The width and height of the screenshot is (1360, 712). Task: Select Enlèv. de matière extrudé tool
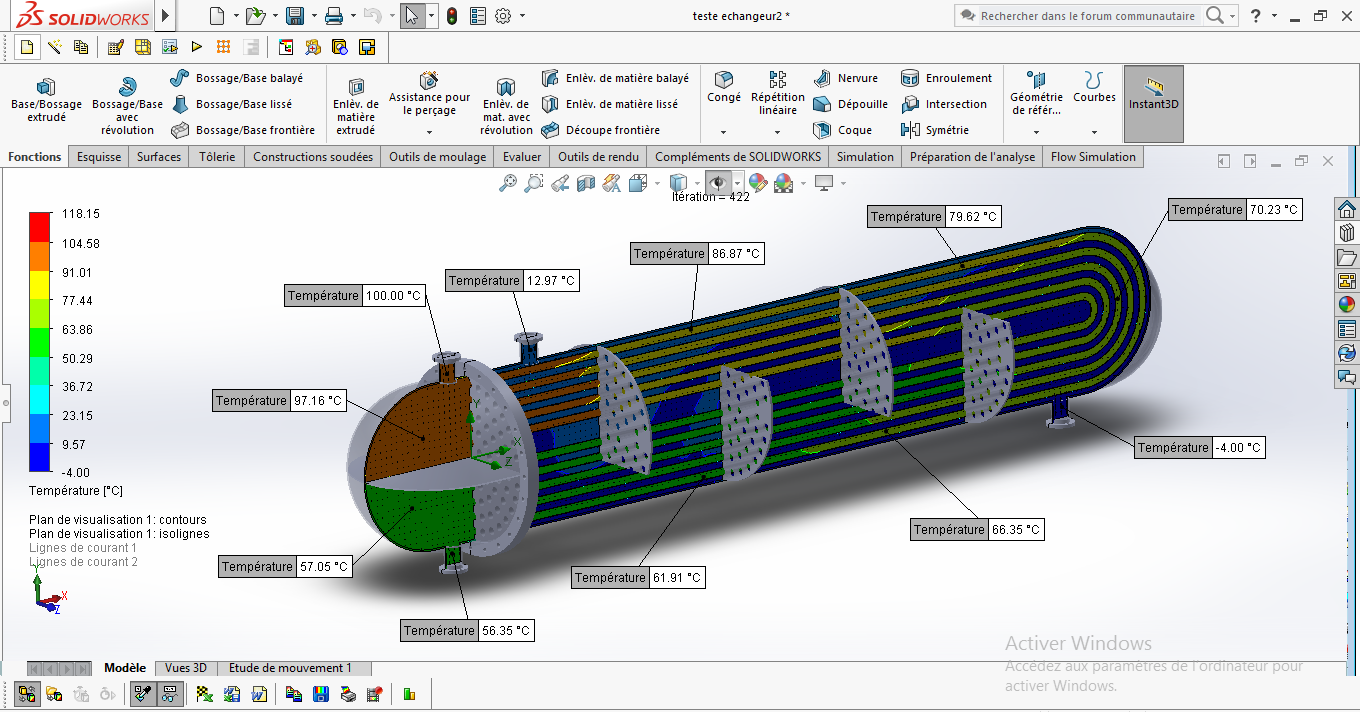(356, 105)
